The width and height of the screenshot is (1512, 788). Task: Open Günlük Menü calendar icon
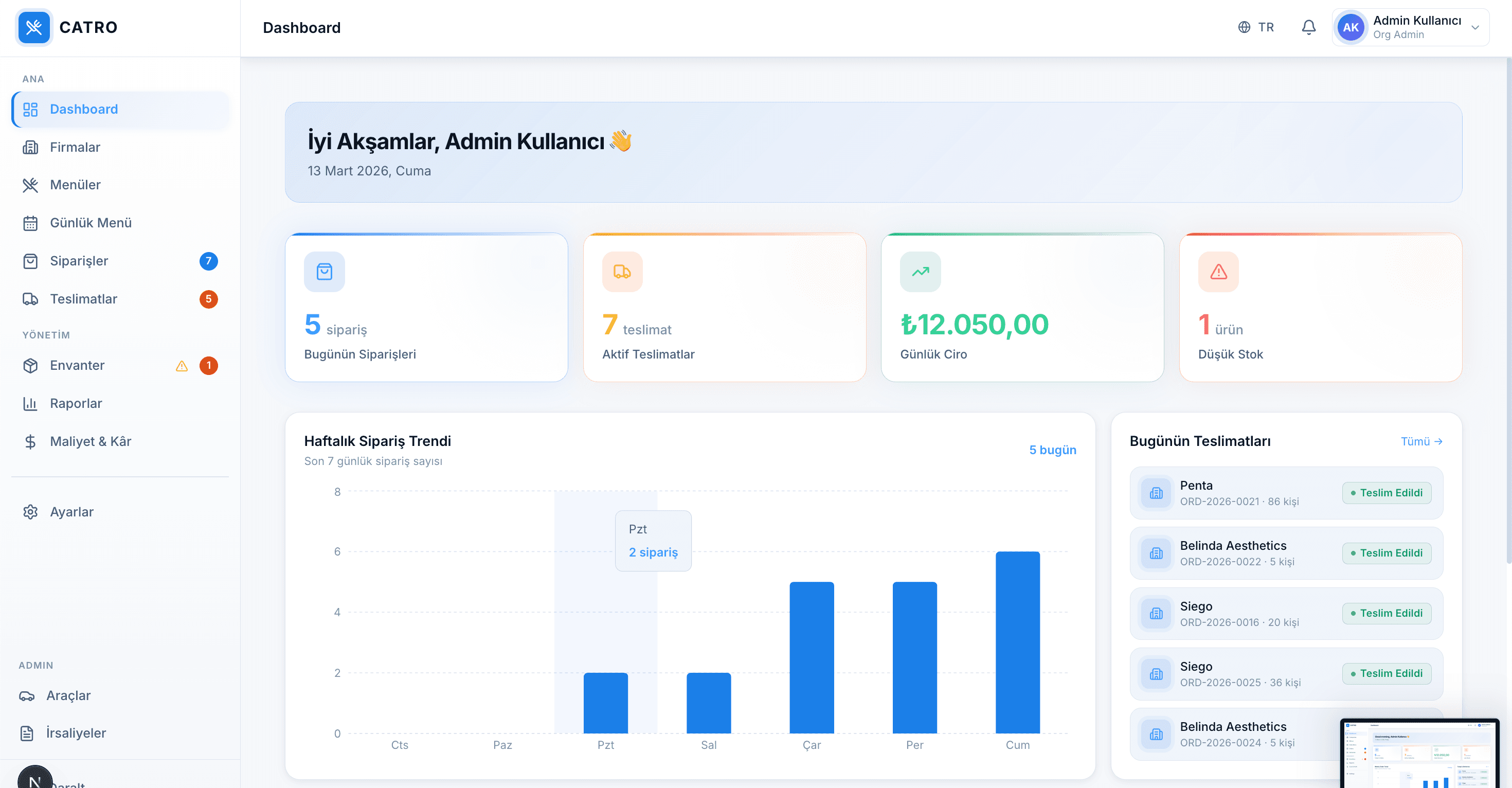click(31, 223)
